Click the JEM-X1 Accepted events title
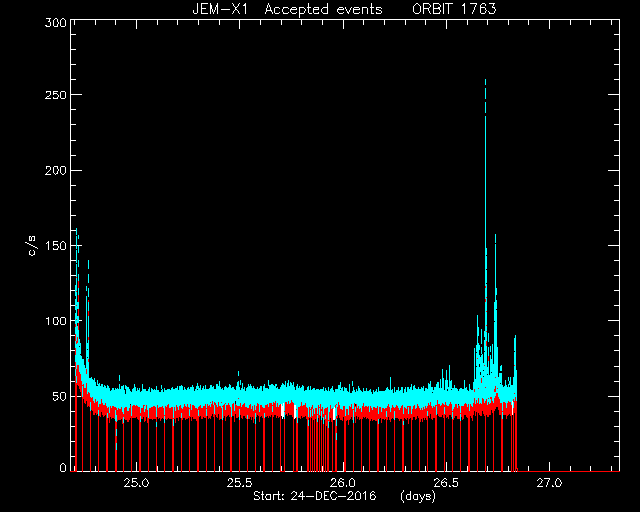This screenshot has width=640, height=512. 287,9
